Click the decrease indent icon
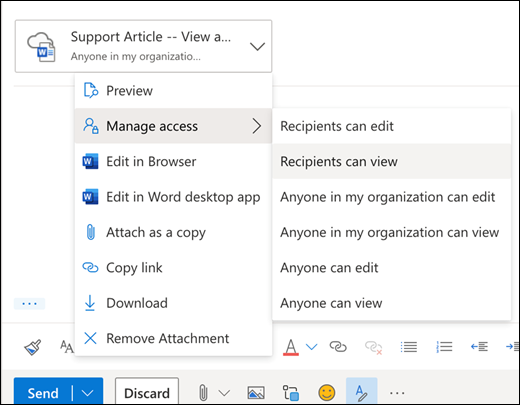The height and width of the screenshot is (405, 520). [479, 347]
